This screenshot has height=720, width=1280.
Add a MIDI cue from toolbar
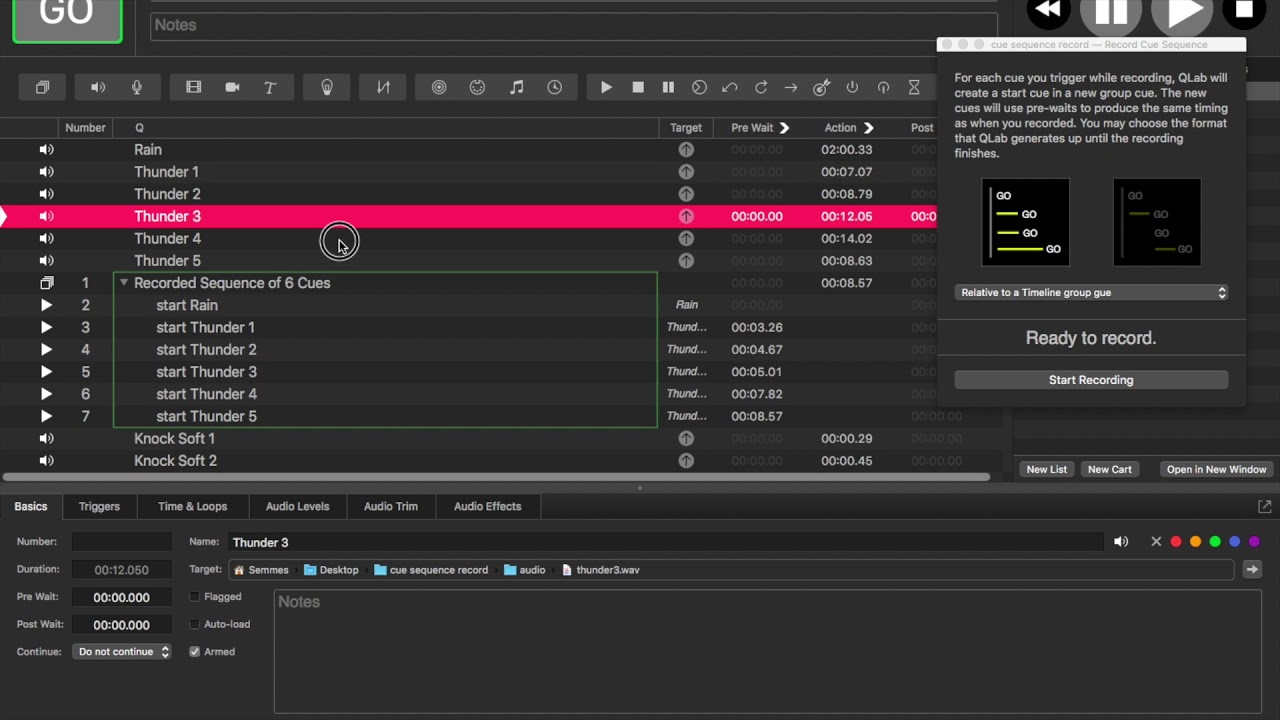click(x=477, y=88)
